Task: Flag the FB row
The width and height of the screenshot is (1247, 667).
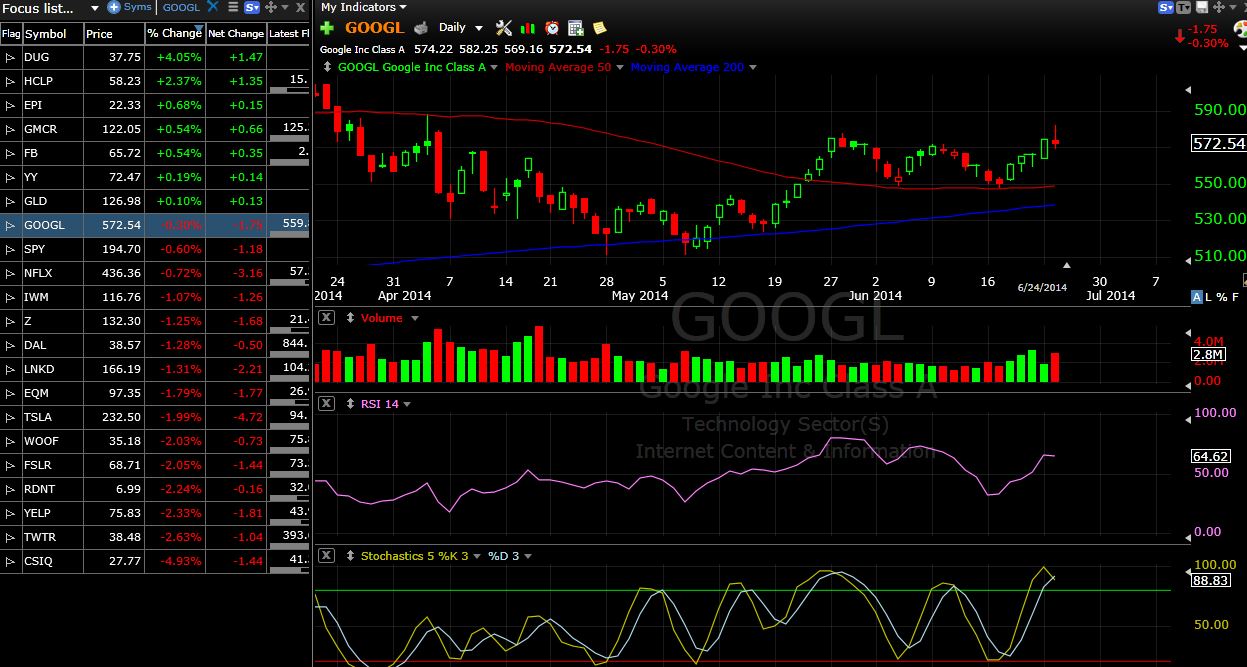Action: click(x=10, y=153)
